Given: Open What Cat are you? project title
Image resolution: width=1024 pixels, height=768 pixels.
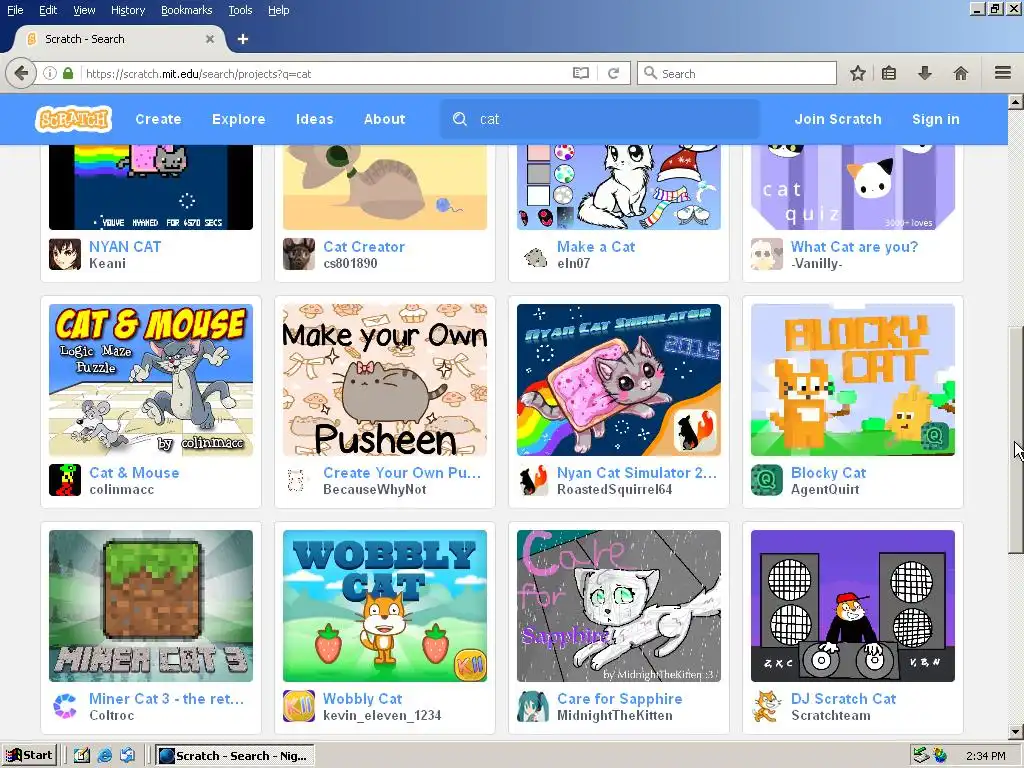Looking at the screenshot, I should (854, 247).
